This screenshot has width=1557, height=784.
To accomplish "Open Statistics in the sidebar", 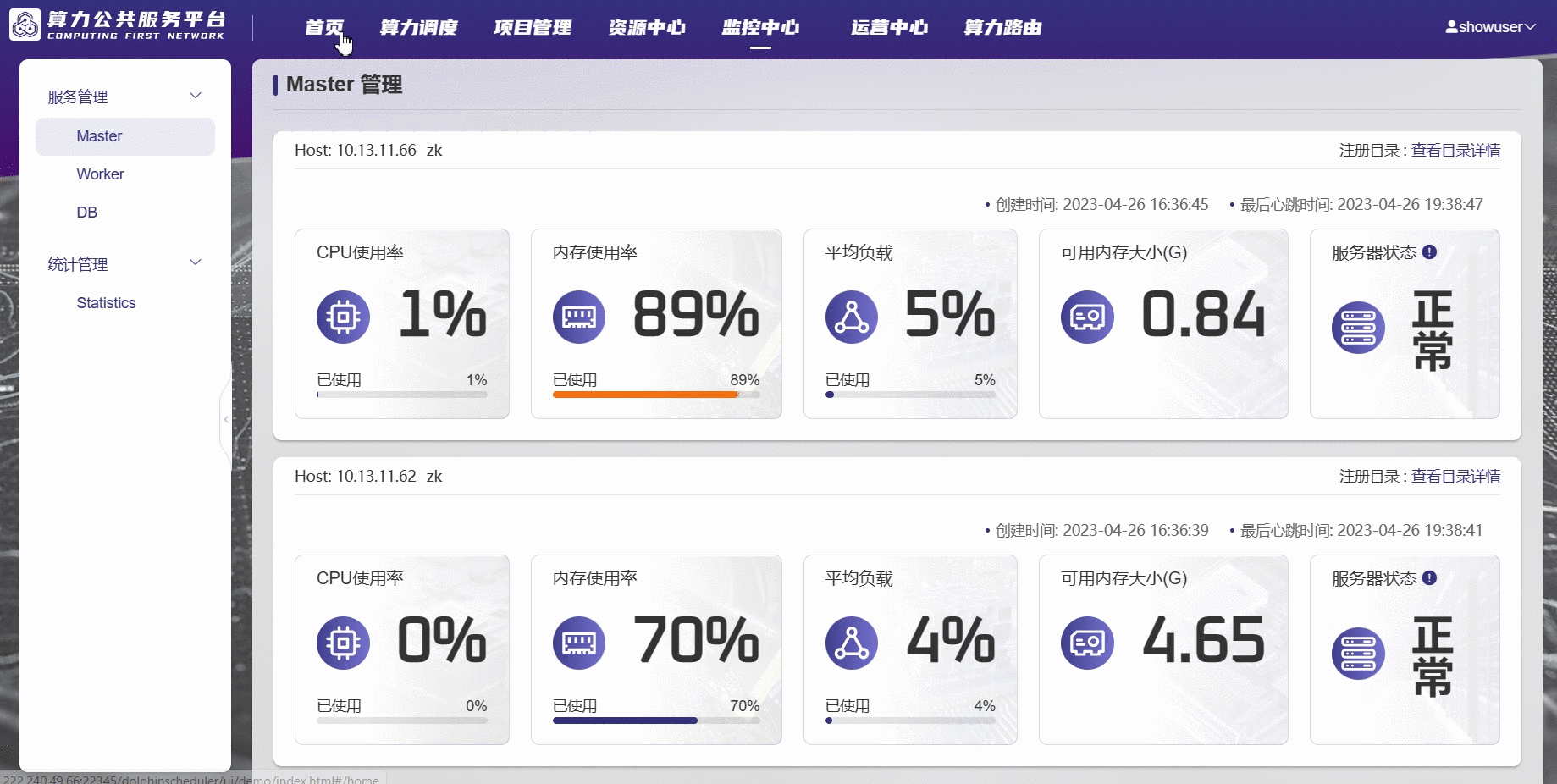I will tap(106, 303).
